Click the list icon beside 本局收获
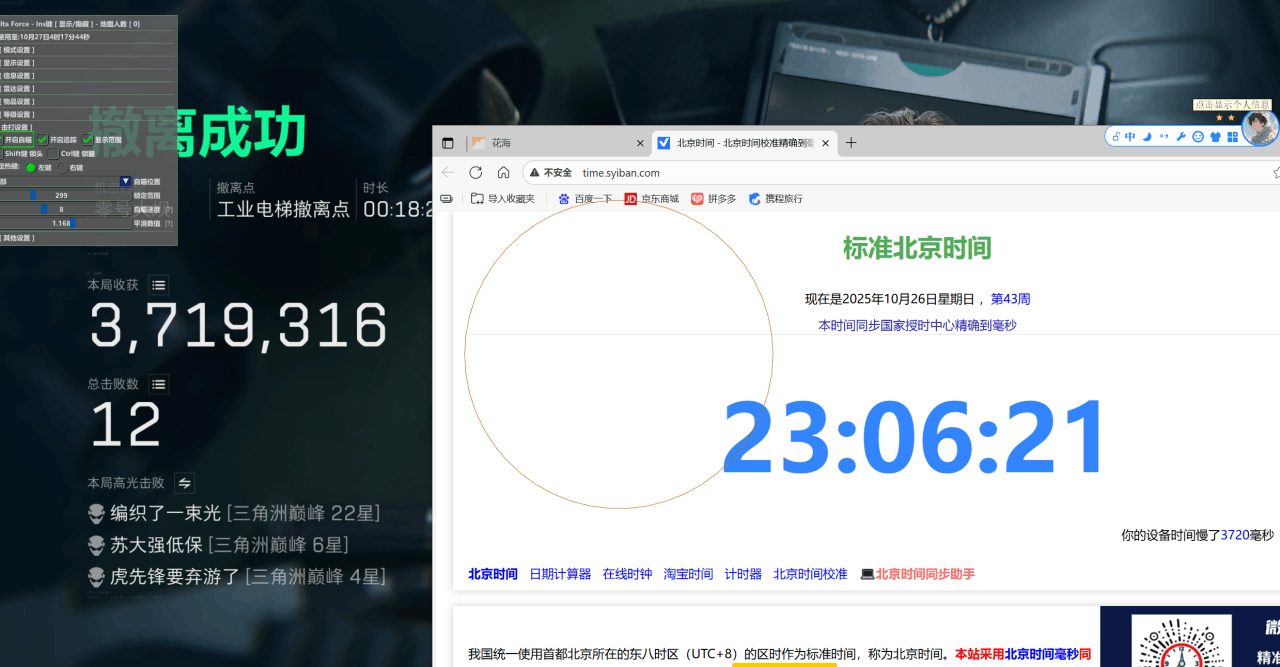 (158, 285)
